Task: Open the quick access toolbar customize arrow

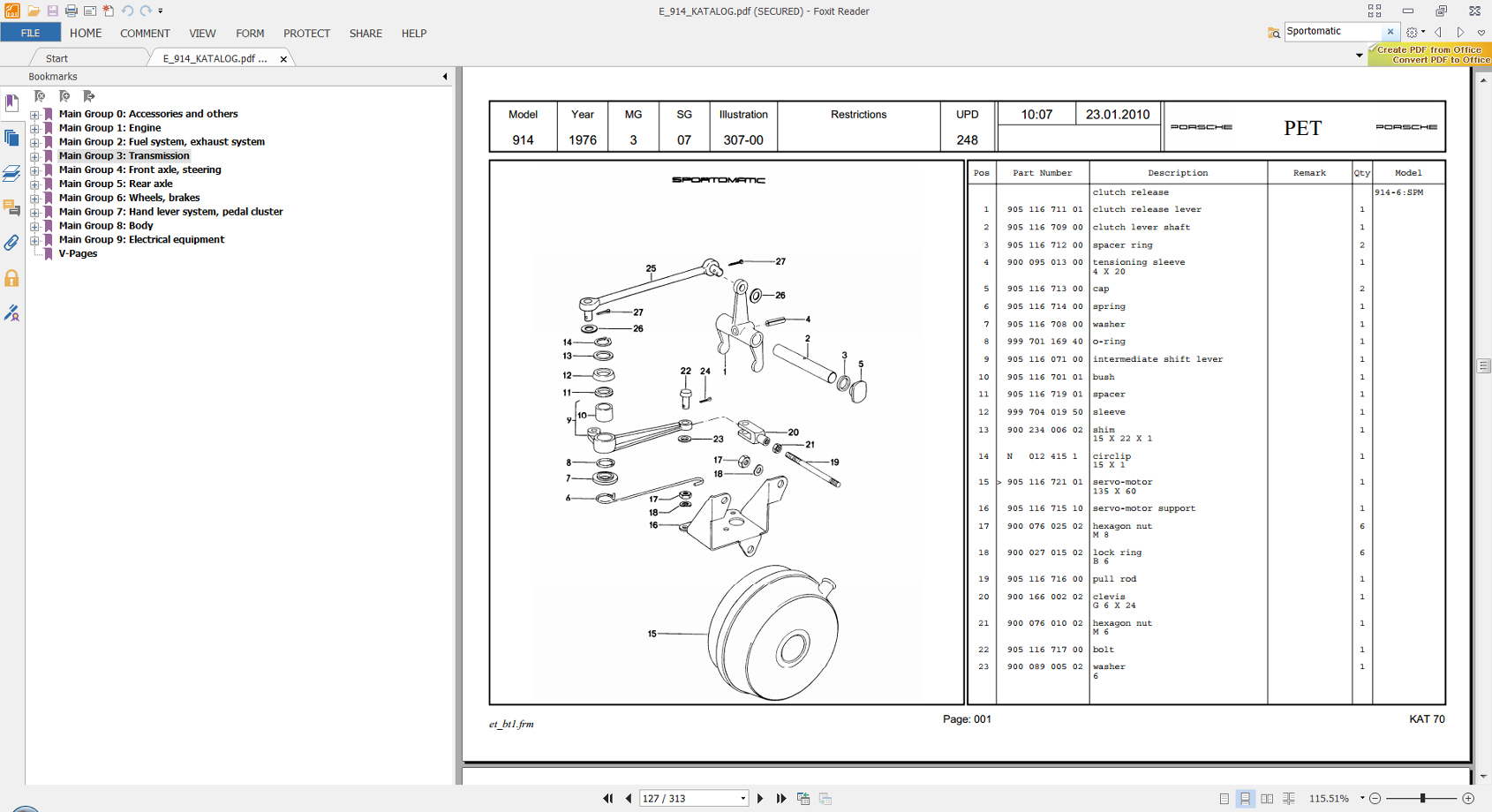Action: click(x=161, y=11)
